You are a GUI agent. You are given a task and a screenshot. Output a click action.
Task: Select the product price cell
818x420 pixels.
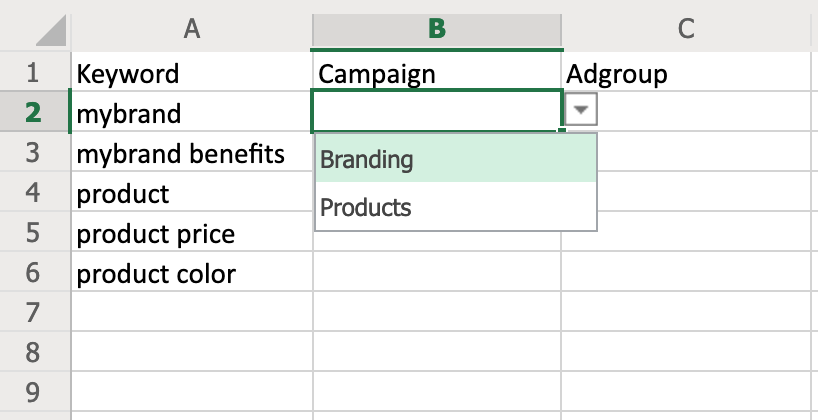point(192,234)
